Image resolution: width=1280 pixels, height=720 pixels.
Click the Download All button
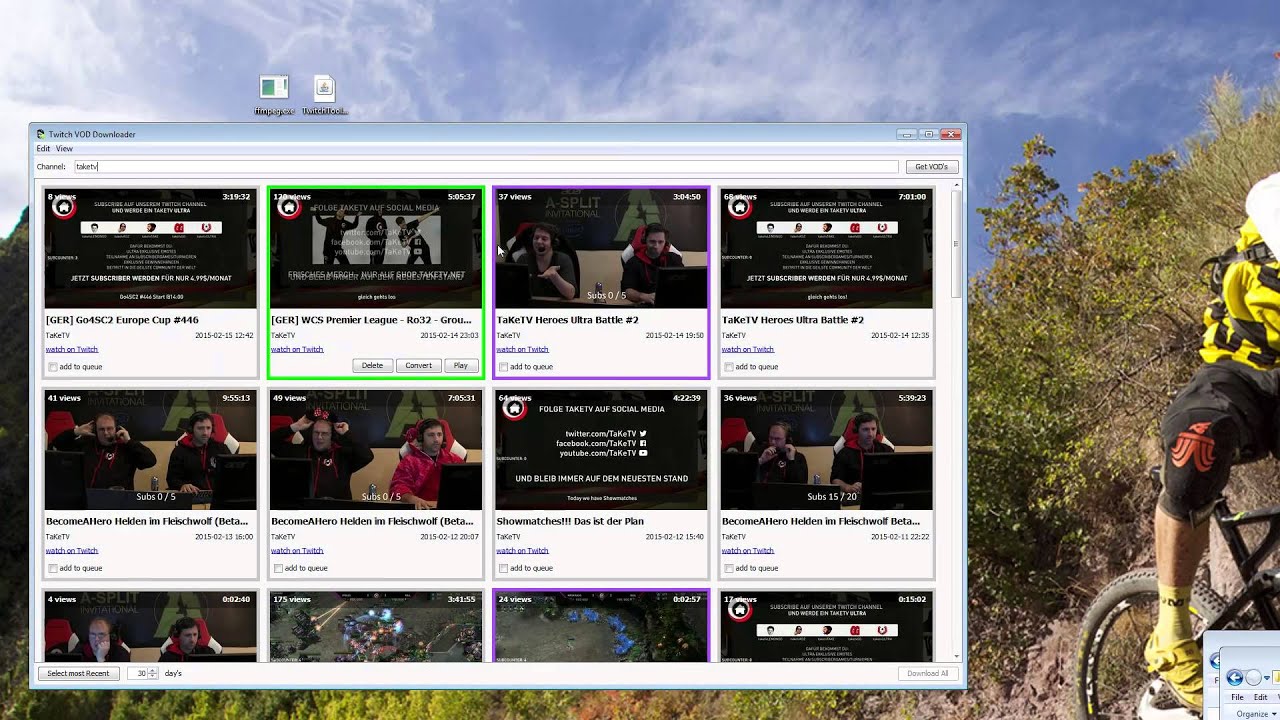927,673
